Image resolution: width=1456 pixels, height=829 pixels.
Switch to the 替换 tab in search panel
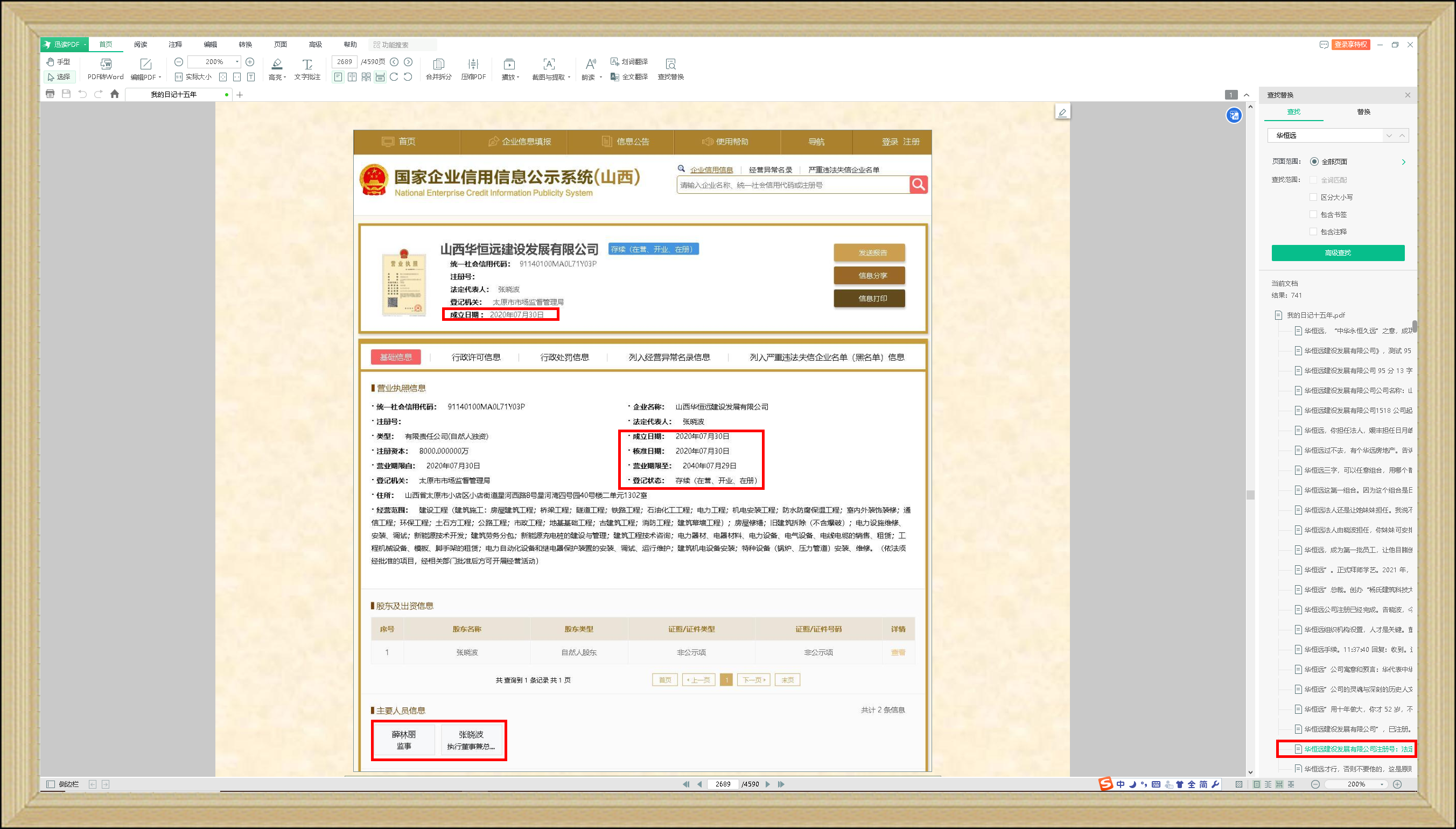tap(1363, 111)
